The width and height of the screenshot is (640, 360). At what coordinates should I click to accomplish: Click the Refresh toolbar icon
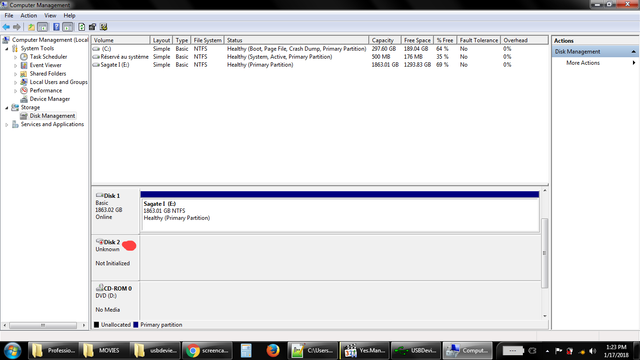coord(82,27)
